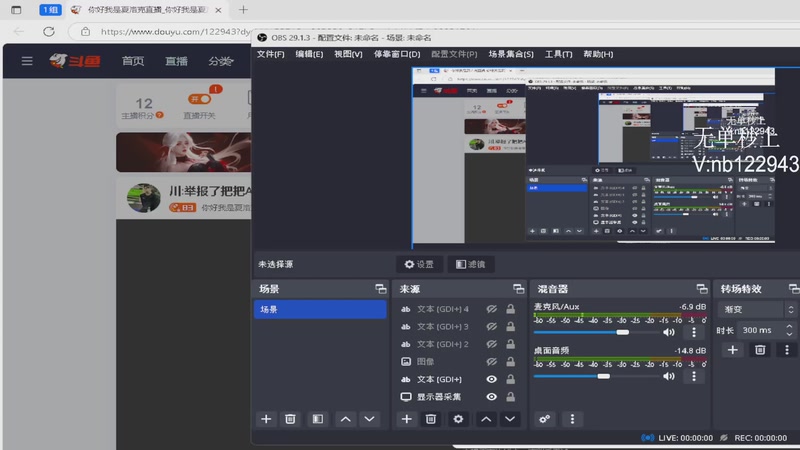This screenshot has height=450, width=800.
Task: Open the 渐变 transition dropdown
Action: (757, 309)
